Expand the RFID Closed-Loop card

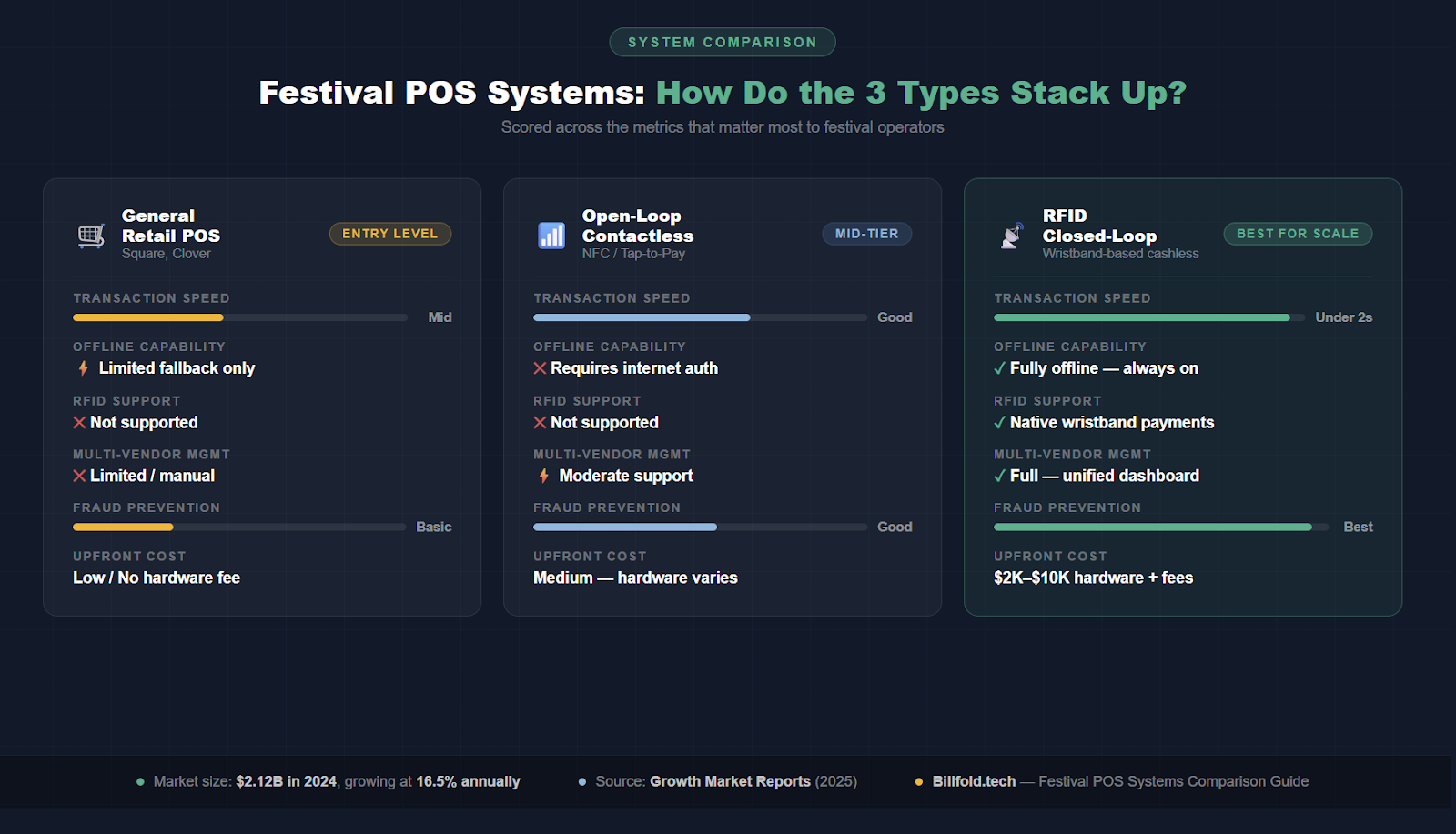coord(1182,397)
